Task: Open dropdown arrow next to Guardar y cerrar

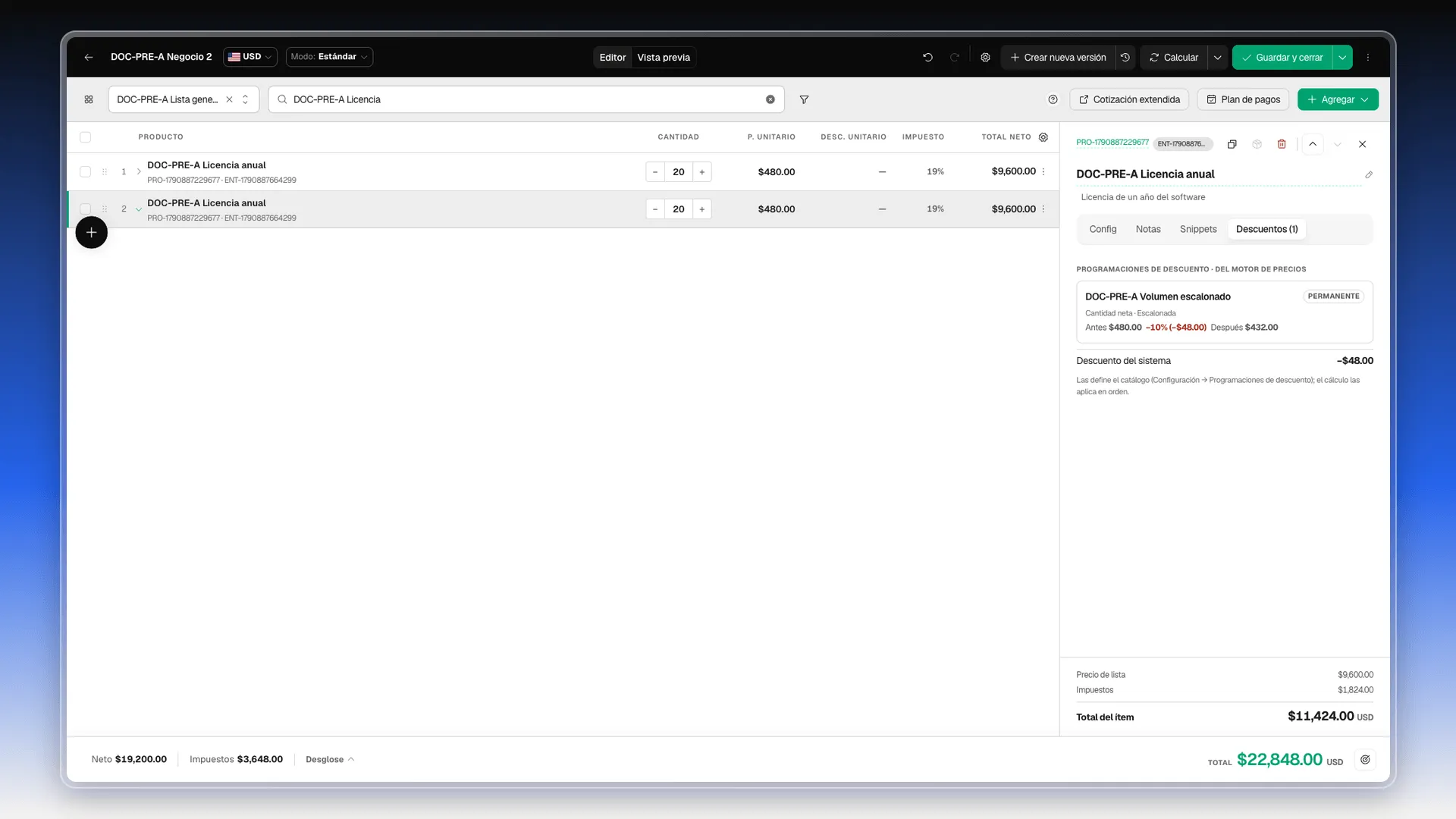Action: [x=1342, y=57]
